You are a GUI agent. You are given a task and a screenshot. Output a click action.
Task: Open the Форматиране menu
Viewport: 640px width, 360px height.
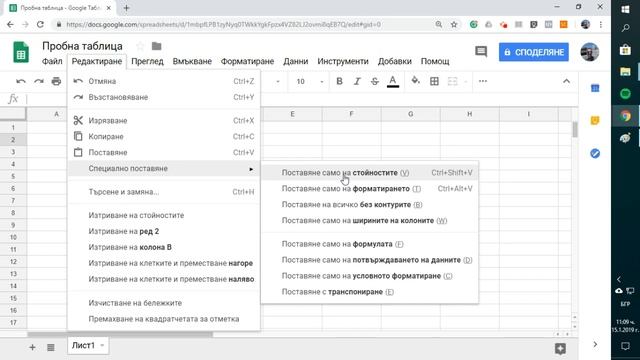[x=247, y=61]
